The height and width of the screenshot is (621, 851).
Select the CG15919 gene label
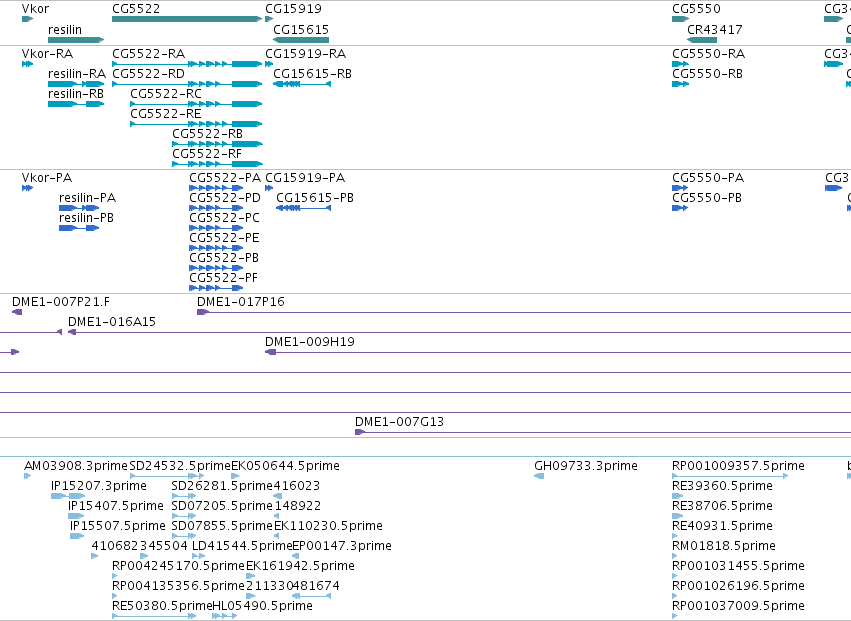point(293,9)
